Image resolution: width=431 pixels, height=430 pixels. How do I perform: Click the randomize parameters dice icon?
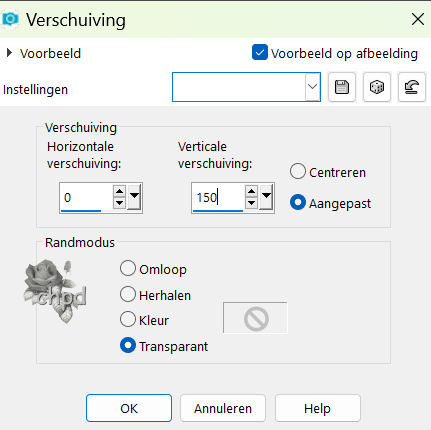pos(377,87)
